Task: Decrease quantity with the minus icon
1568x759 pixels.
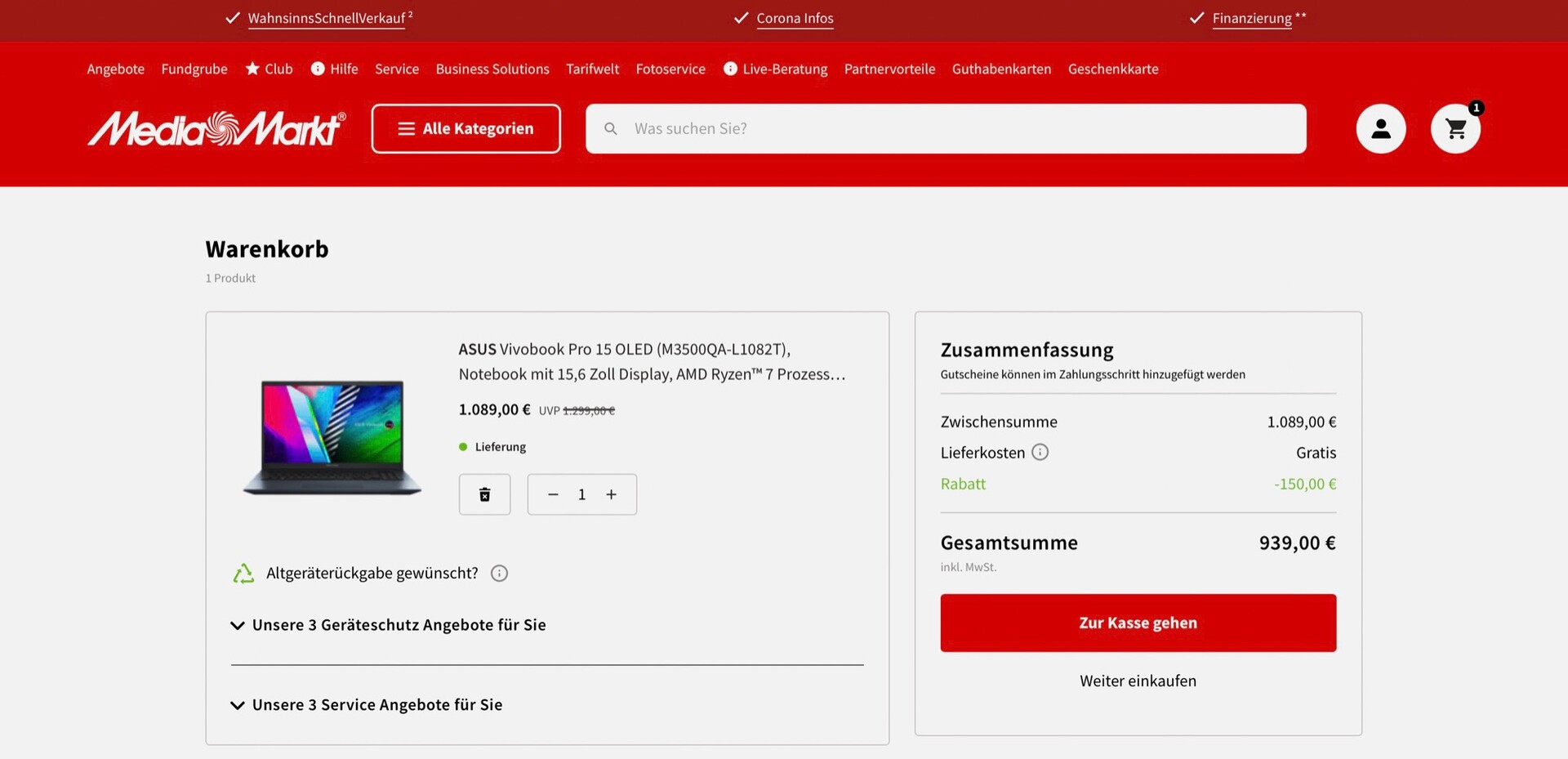Action: pos(553,494)
